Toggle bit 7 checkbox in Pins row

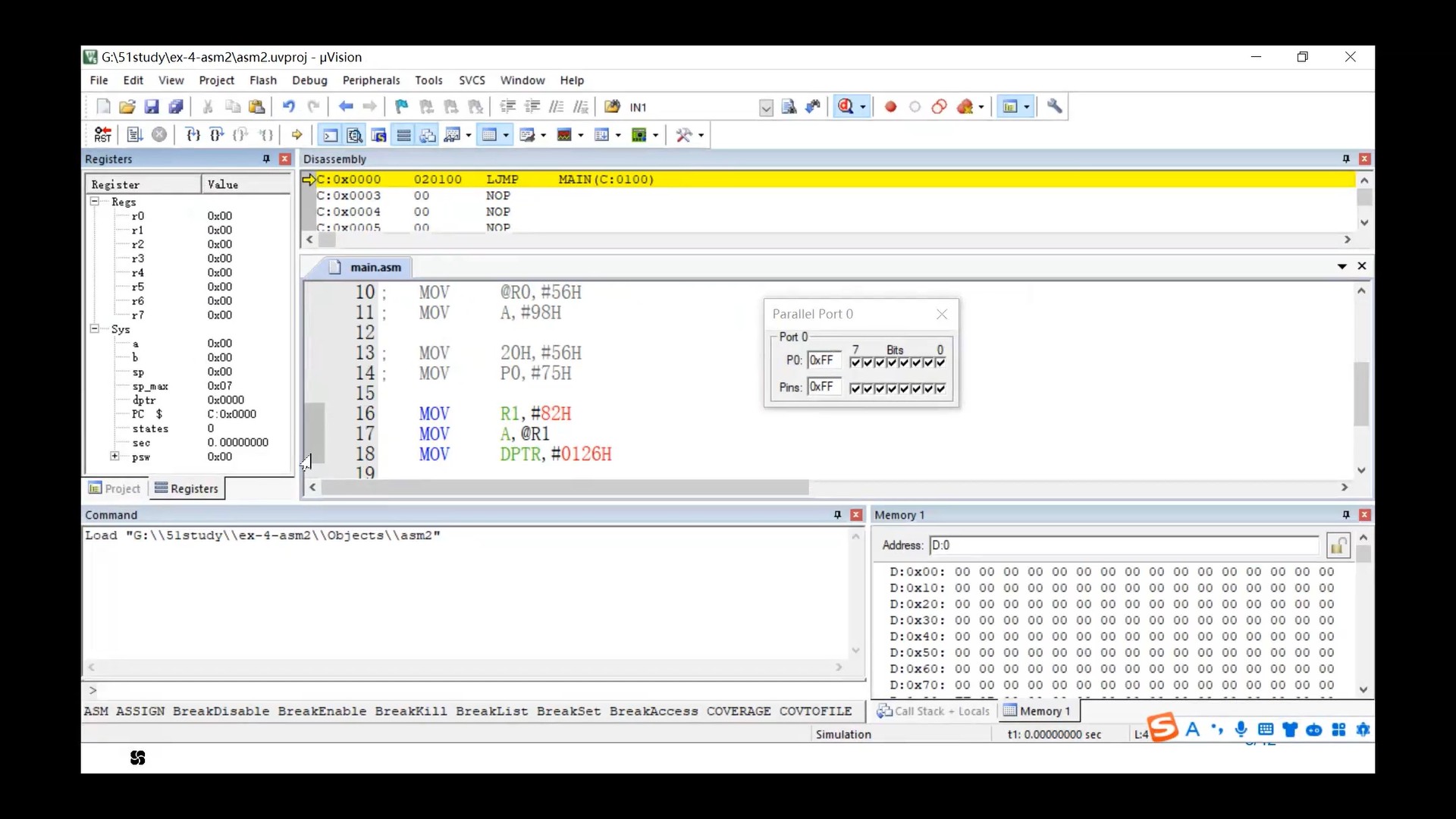click(x=855, y=389)
